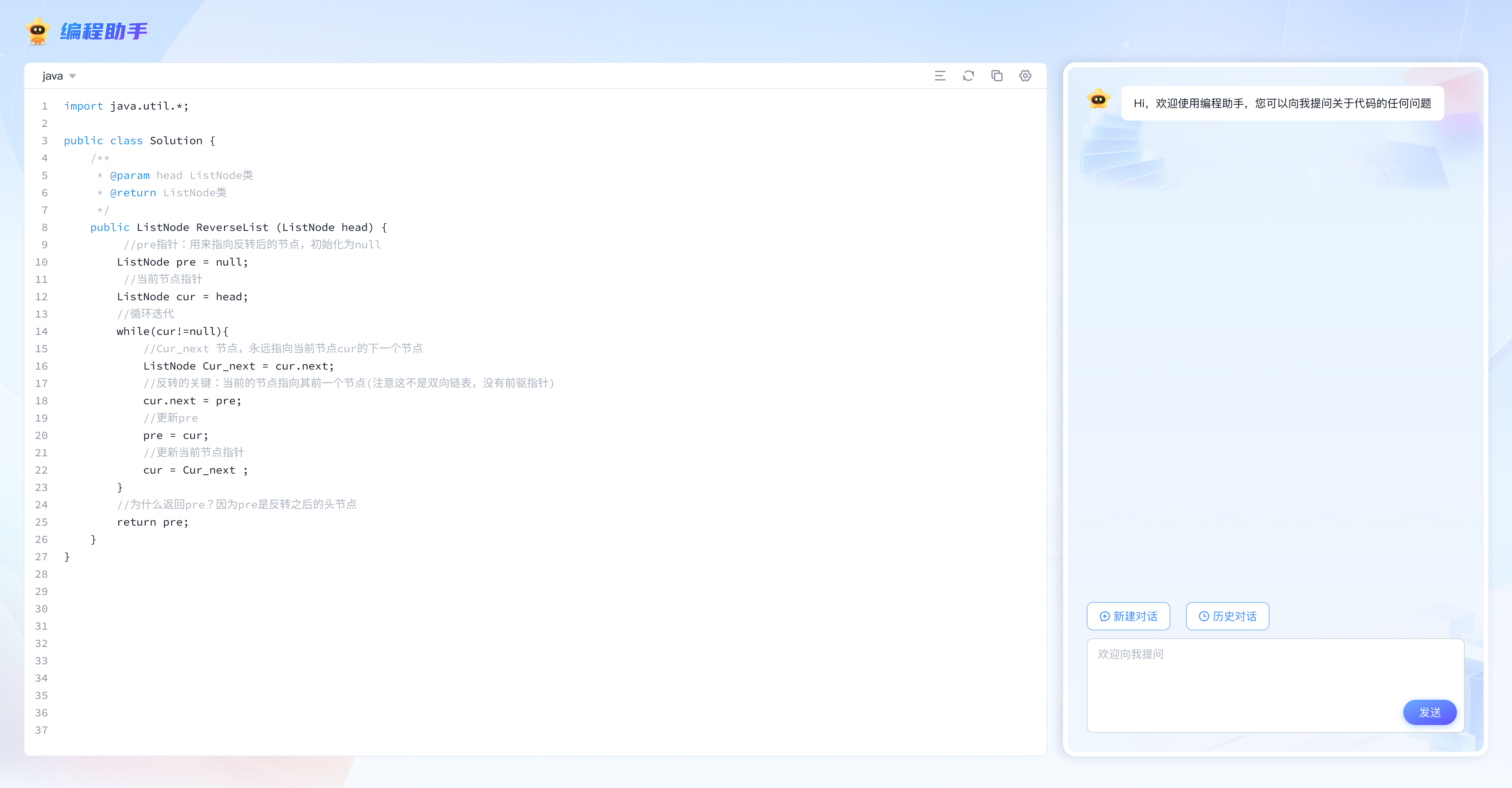Click the copy code icon
This screenshot has width=1512, height=788.
pos(997,76)
